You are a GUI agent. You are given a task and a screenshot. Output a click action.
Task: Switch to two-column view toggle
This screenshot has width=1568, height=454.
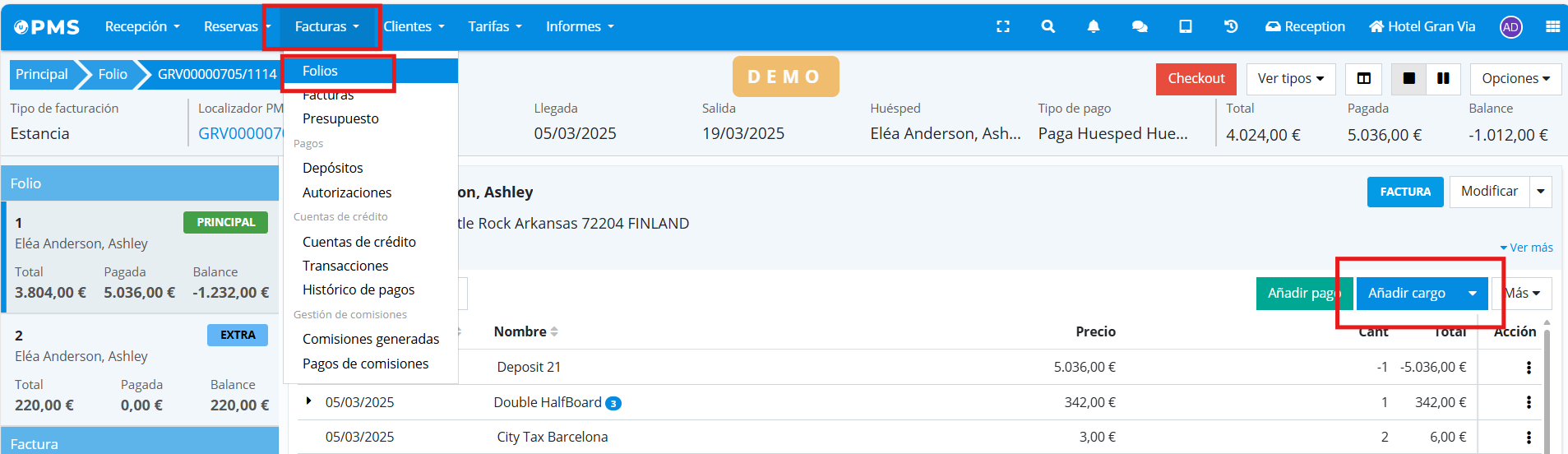pos(1443,79)
